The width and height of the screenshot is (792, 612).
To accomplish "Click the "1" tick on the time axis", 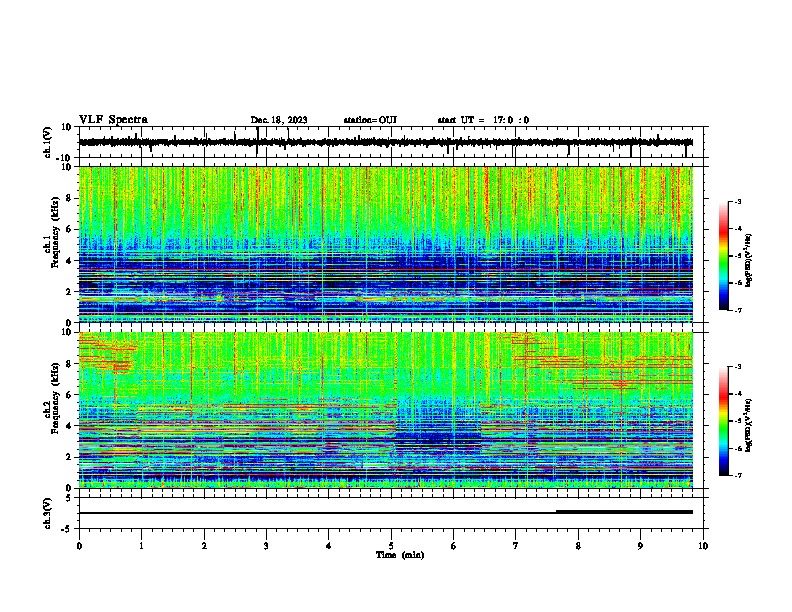I will tap(141, 546).
